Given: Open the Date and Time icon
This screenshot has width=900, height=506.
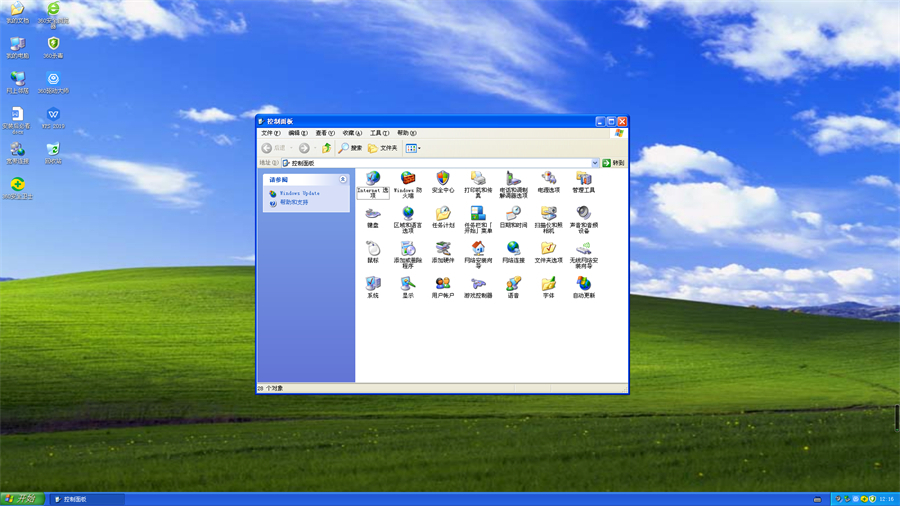Looking at the screenshot, I should pyautogui.click(x=513, y=217).
